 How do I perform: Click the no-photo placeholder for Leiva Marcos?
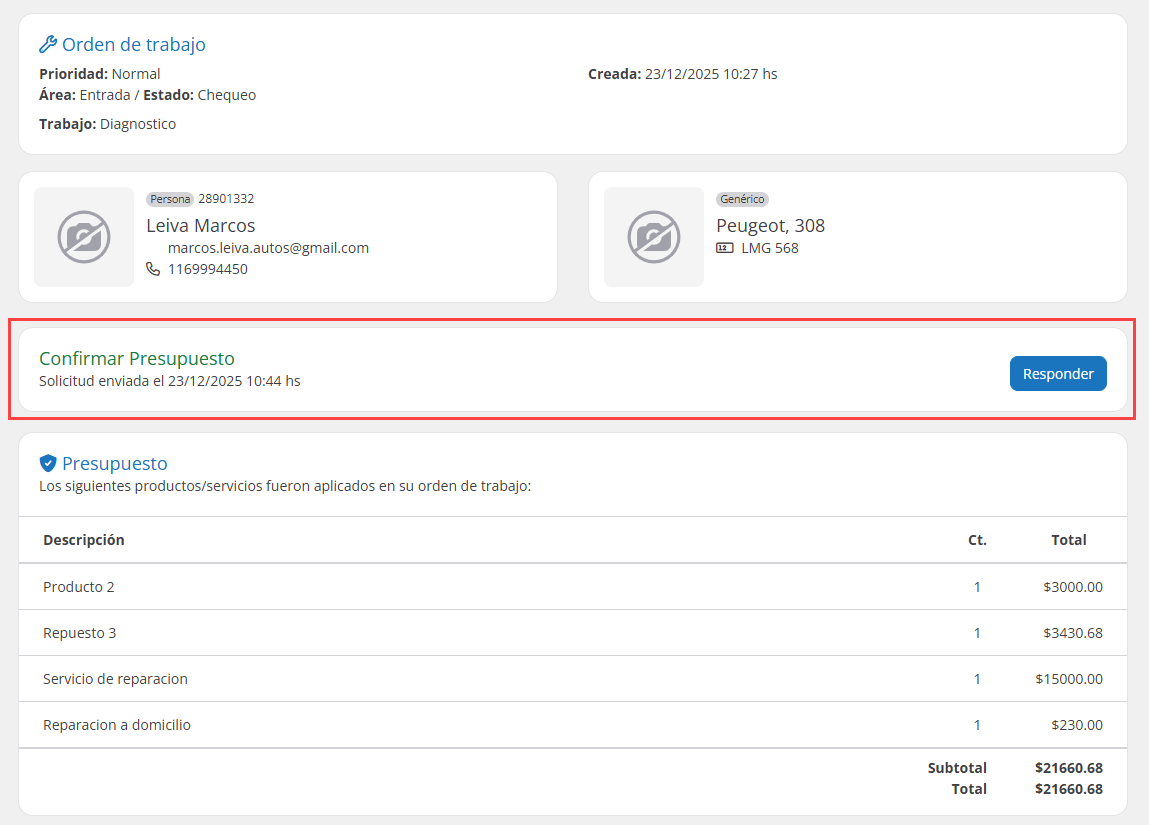coord(84,237)
